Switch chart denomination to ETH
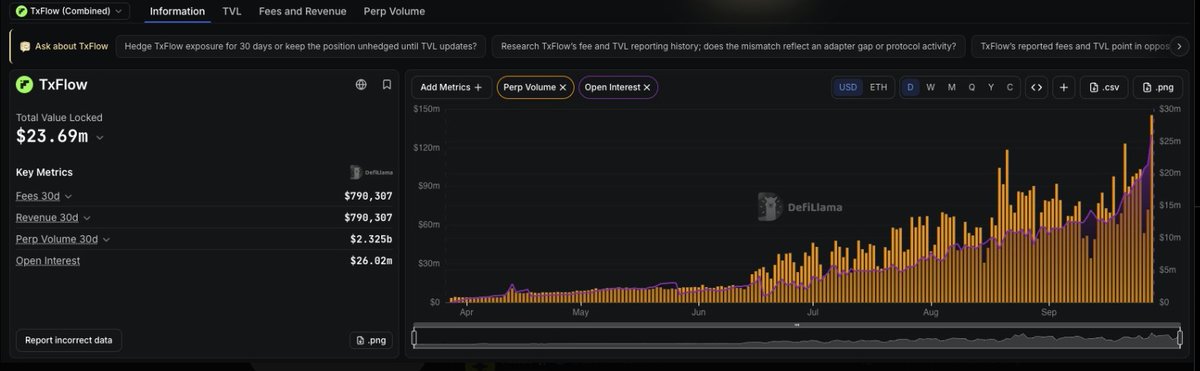Viewport: 1200px width, 371px height. tap(878, 87)
